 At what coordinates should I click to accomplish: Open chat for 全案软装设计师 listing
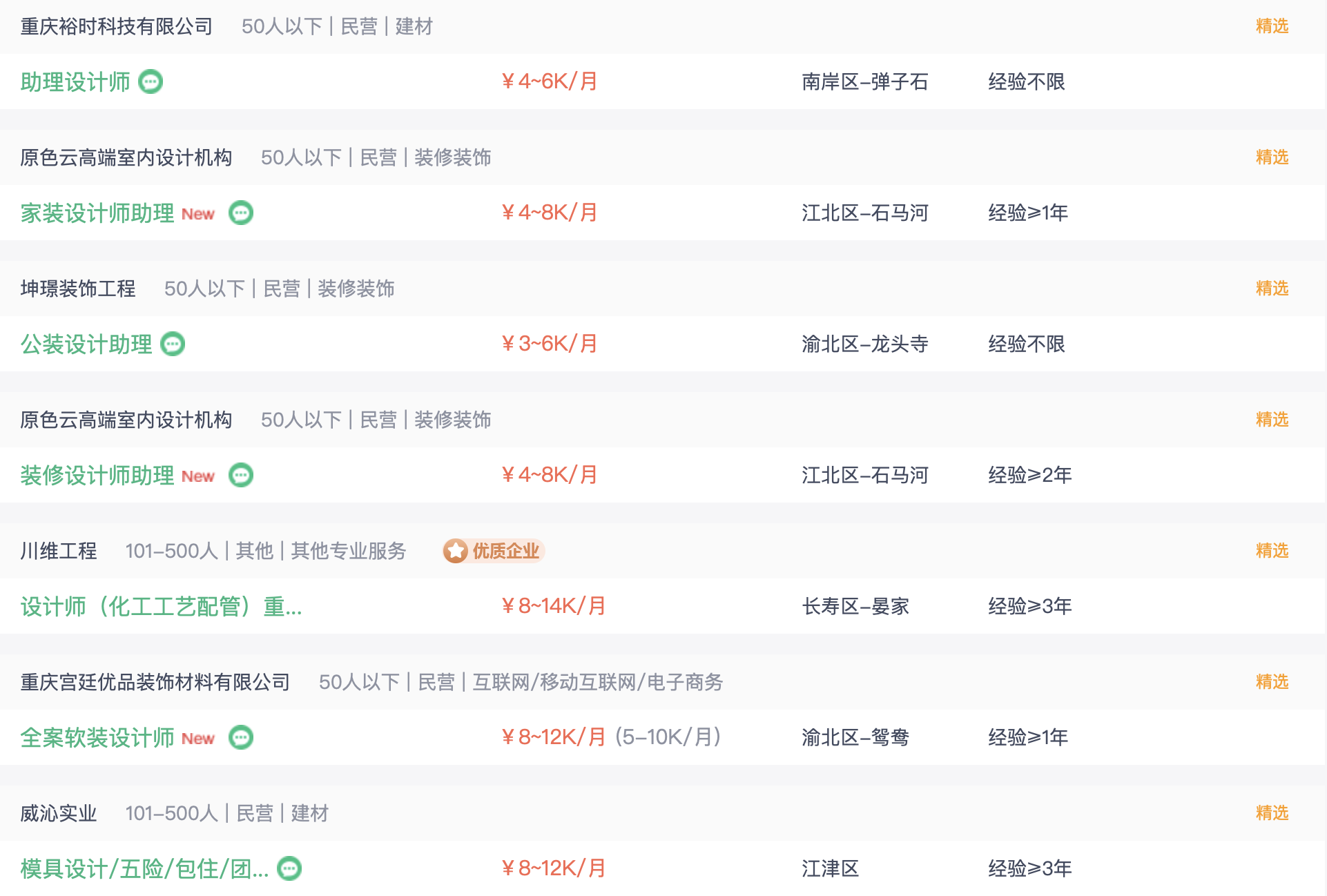tap(241, 737)
